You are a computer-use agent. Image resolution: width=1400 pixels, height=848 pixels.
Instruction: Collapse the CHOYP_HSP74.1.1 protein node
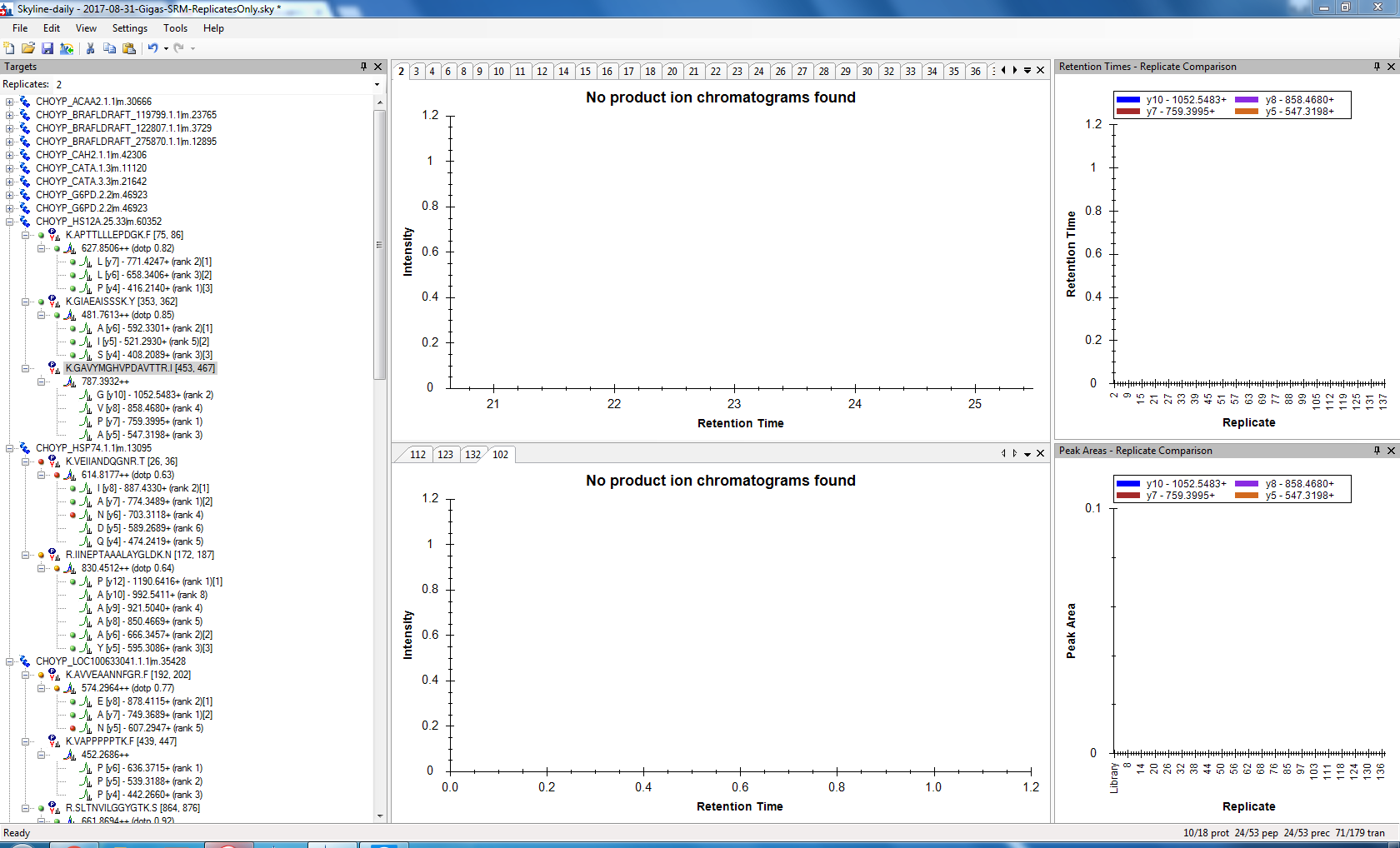(10, 448)
